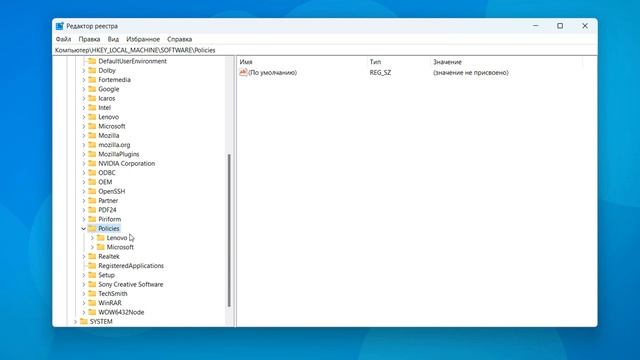Image resolution: width=640 pixels, height=360 pixels.
Task: Select the Setup key label
Action: pos(107,275)
